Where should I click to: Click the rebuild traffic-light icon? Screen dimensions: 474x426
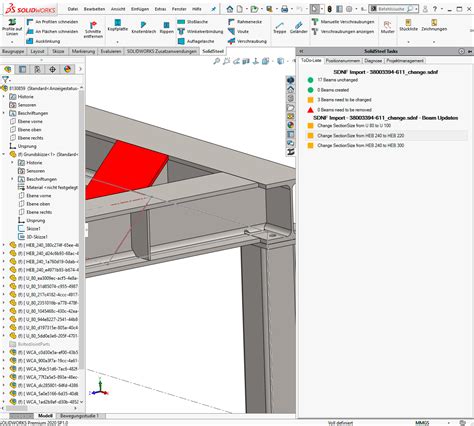tap(329, 9)
